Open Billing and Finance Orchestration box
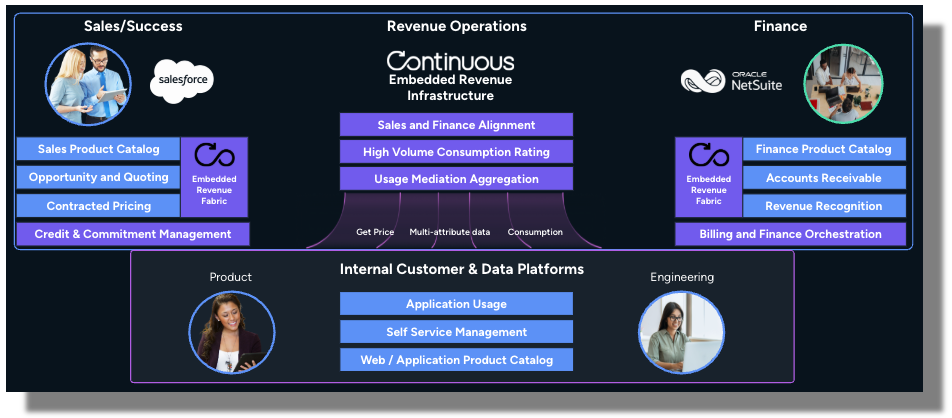 (790, 234)
